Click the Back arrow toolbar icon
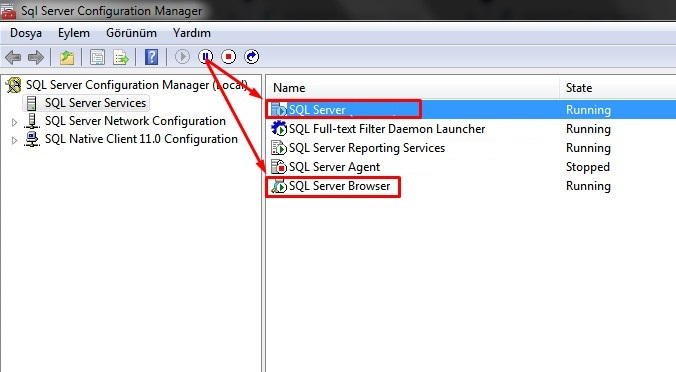Screen dimensions: 676x372 click(x=13, y=57)
